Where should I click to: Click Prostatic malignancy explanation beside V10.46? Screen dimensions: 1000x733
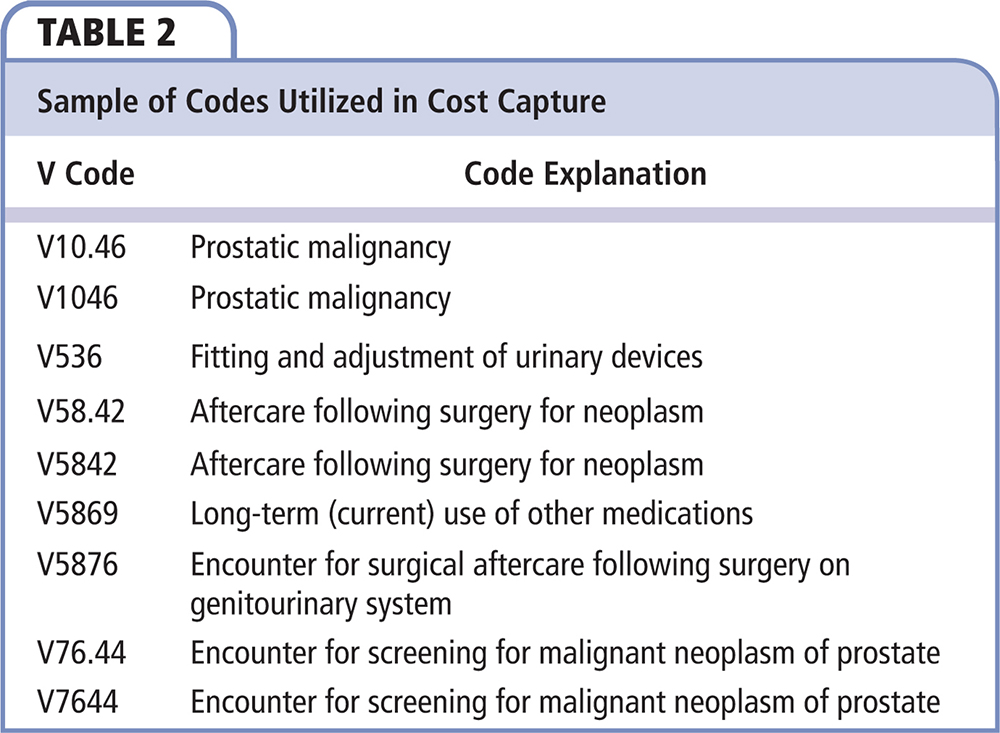coord(320,247)
